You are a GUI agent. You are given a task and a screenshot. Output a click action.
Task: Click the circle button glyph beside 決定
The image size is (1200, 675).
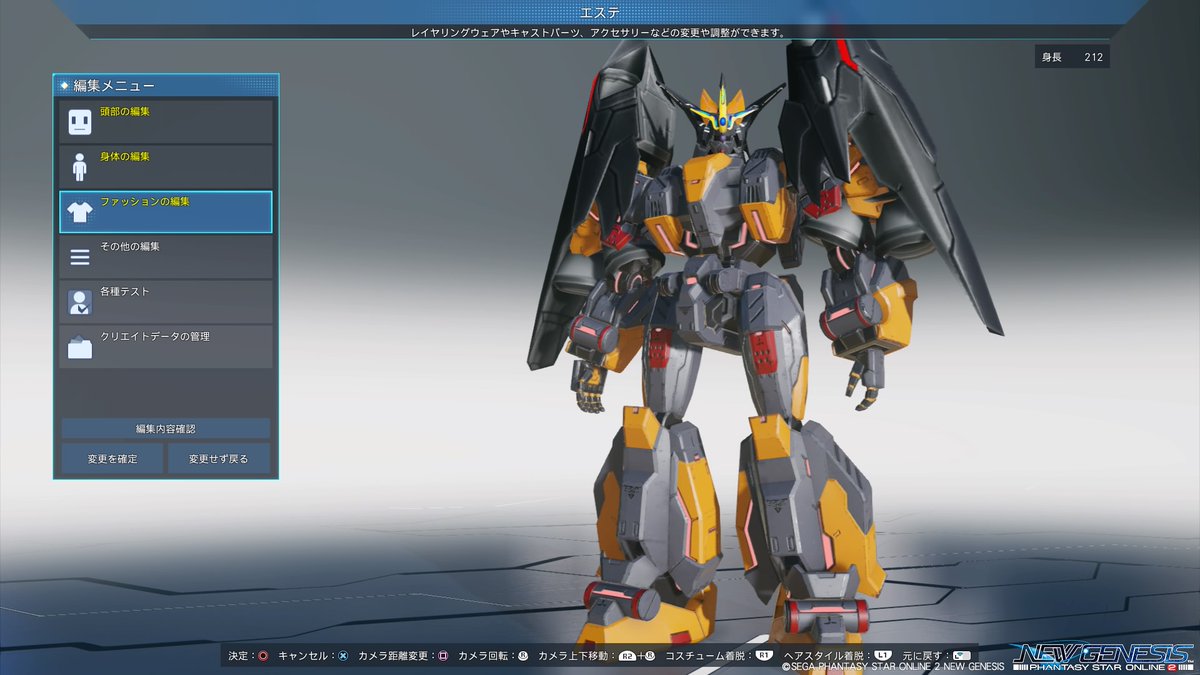pyautogui.click(x=263, y=656)
